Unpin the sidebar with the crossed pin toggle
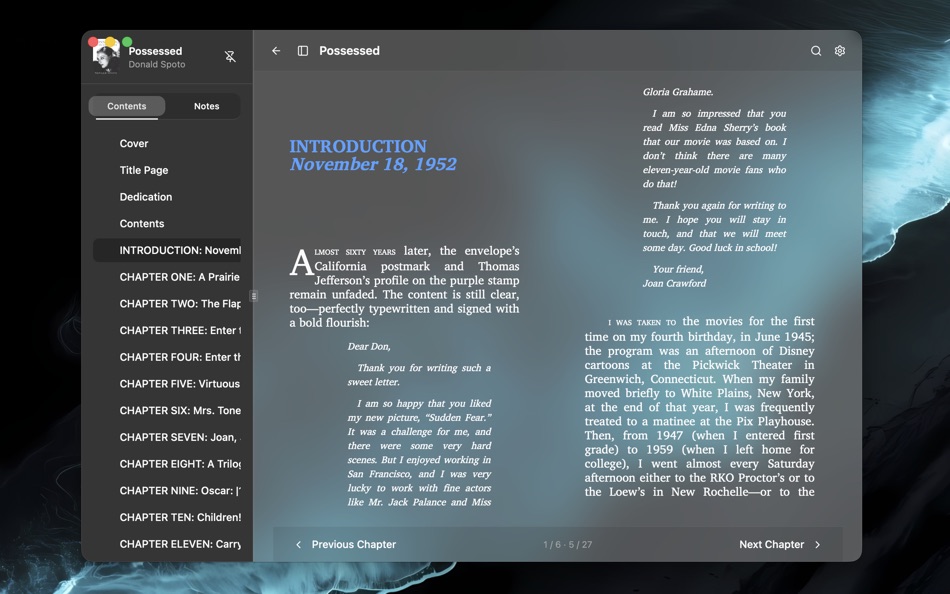Image resolution: width=950 pixels, height=594 pixels. click(x=230, y=56)
